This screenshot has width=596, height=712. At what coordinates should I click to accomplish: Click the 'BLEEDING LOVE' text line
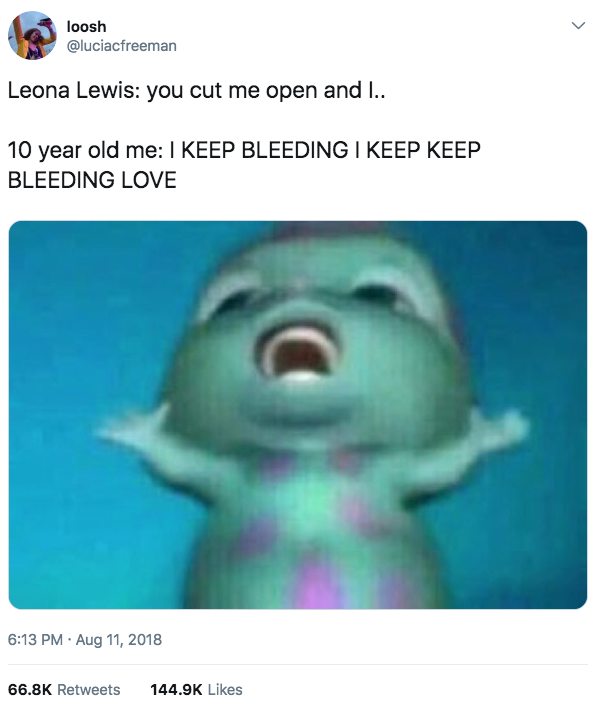(x=92, y=180)
